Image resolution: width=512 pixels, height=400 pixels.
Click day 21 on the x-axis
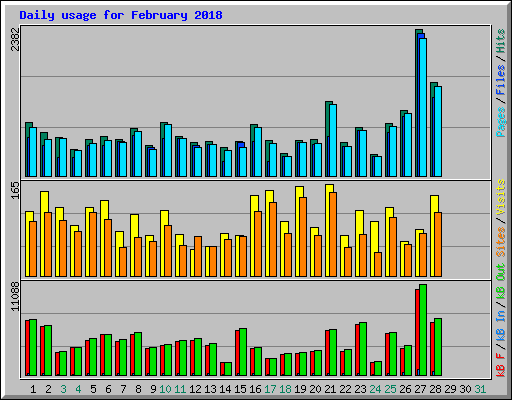click(330, 389)
